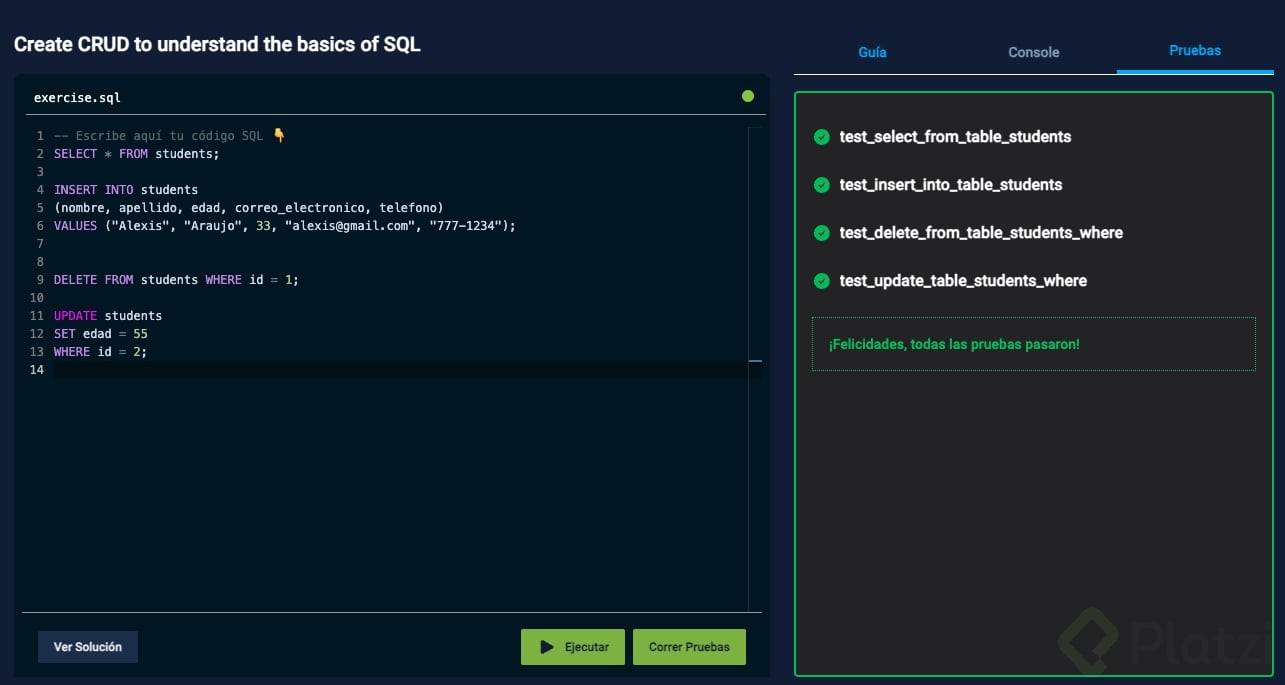Run tests with Correr Pruebas button
Screen dimensions: 1285x685
point(689,647)
